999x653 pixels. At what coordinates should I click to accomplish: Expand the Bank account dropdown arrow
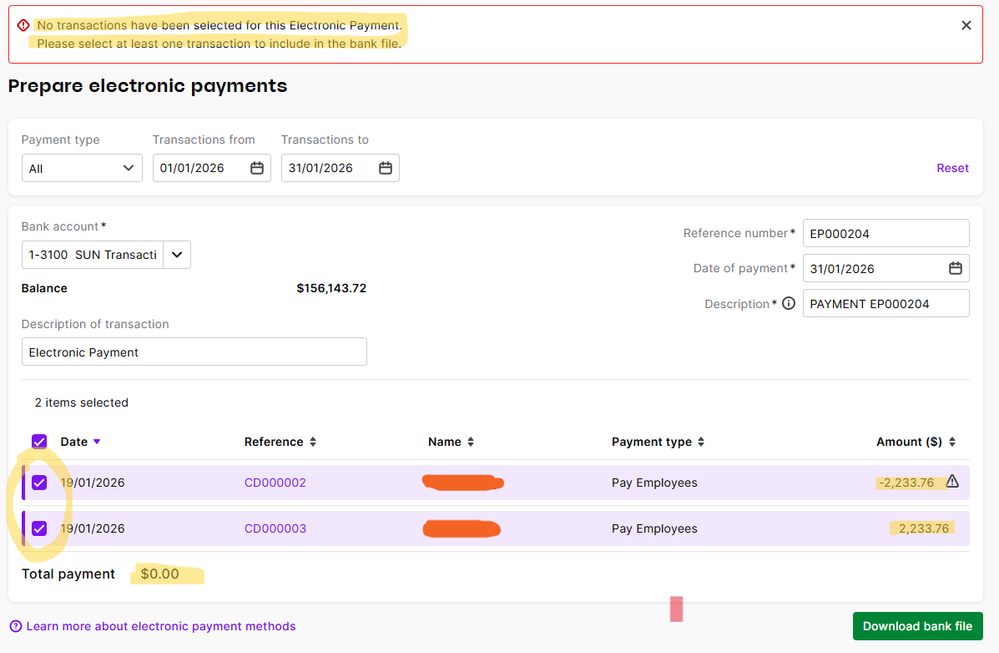coord(176,255)
